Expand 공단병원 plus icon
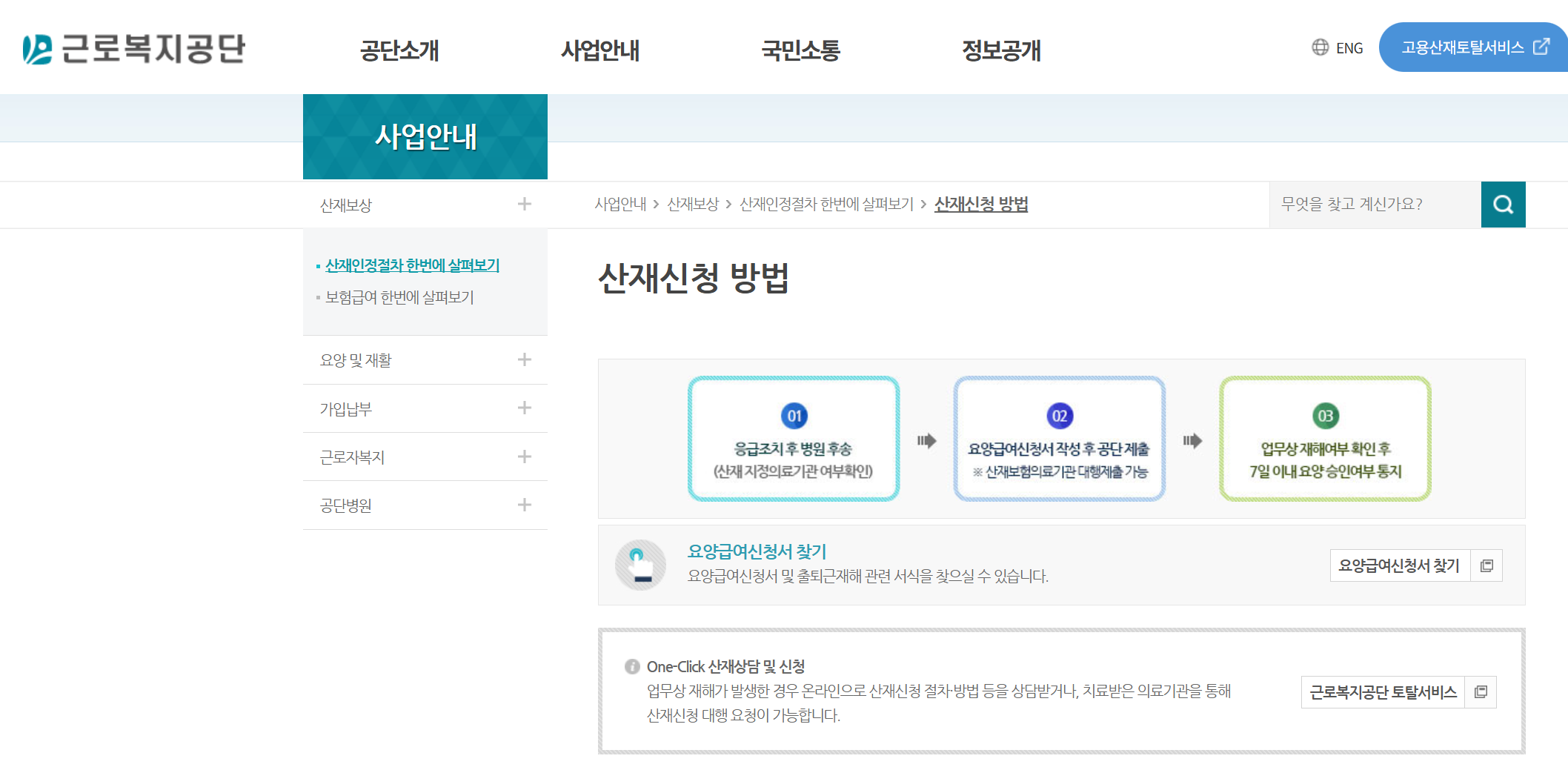The image size is (1568, 770). (525, 505)
